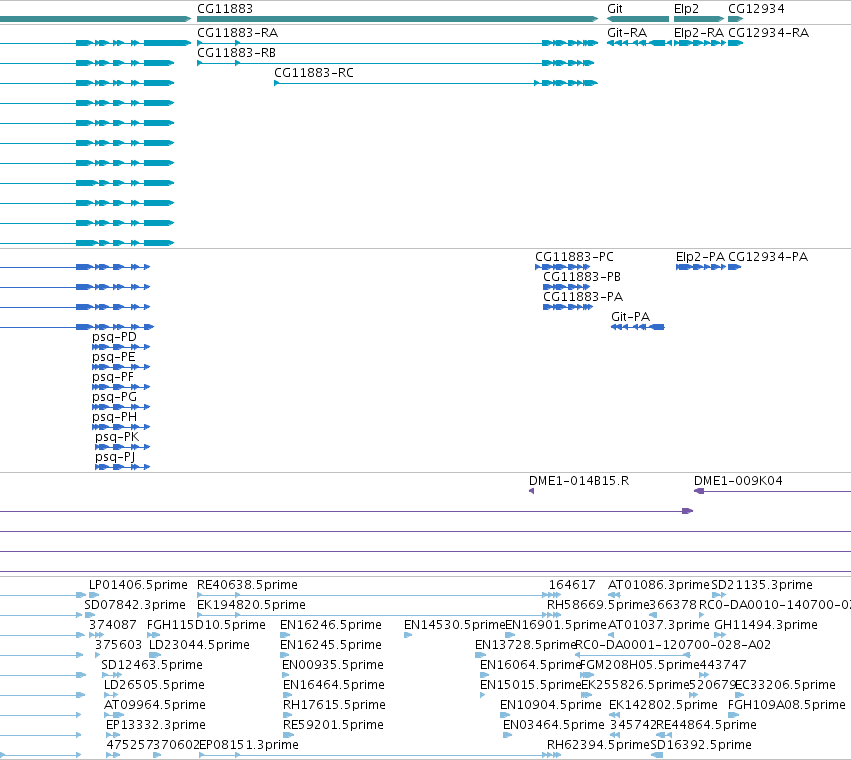Click the CG11883-PA protein label
Image resolution: width=851 pixels, height=760 pixels.
[x=583, y=297]
